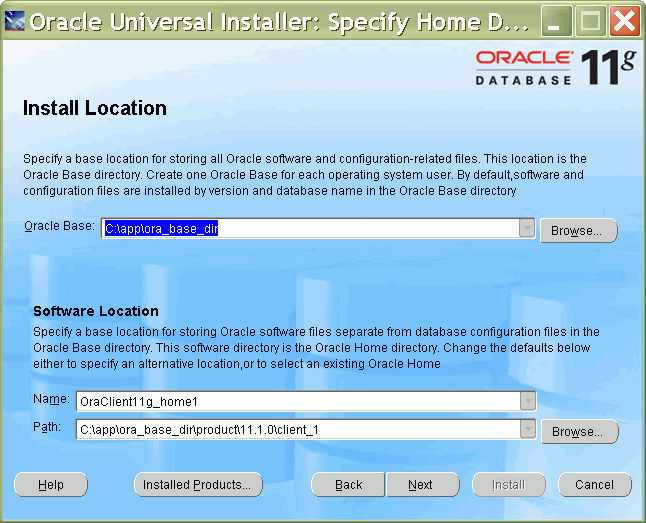Expand the Name dropdown arrow
Viewport: 646px width, 523px height.
(x=528, y=401)
